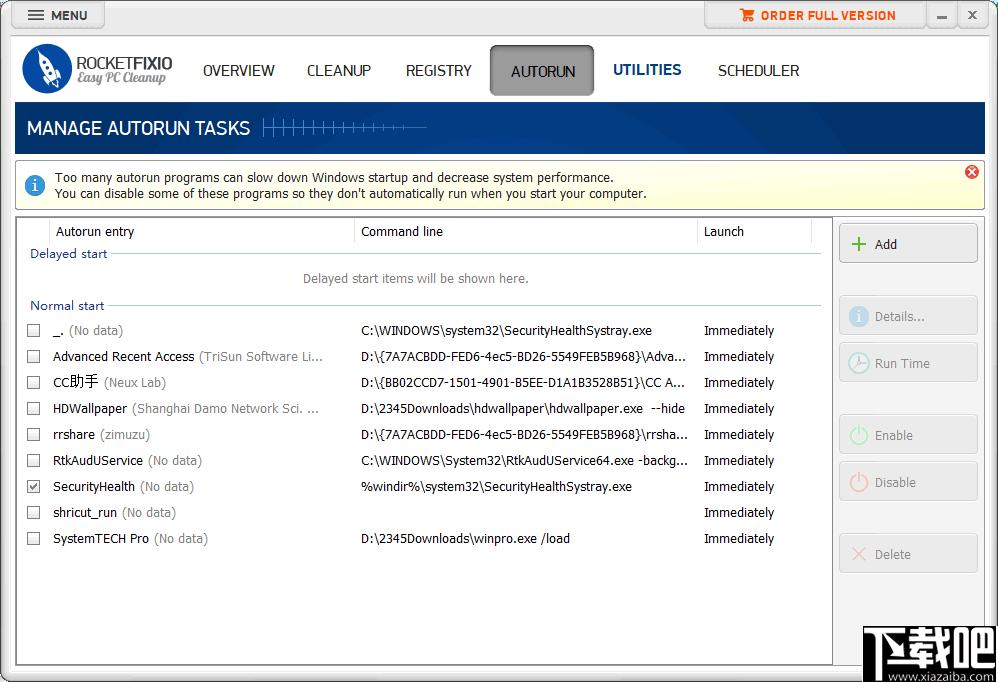Click the Delete X icon
This screenshot has width=998, height=682.
859,554
